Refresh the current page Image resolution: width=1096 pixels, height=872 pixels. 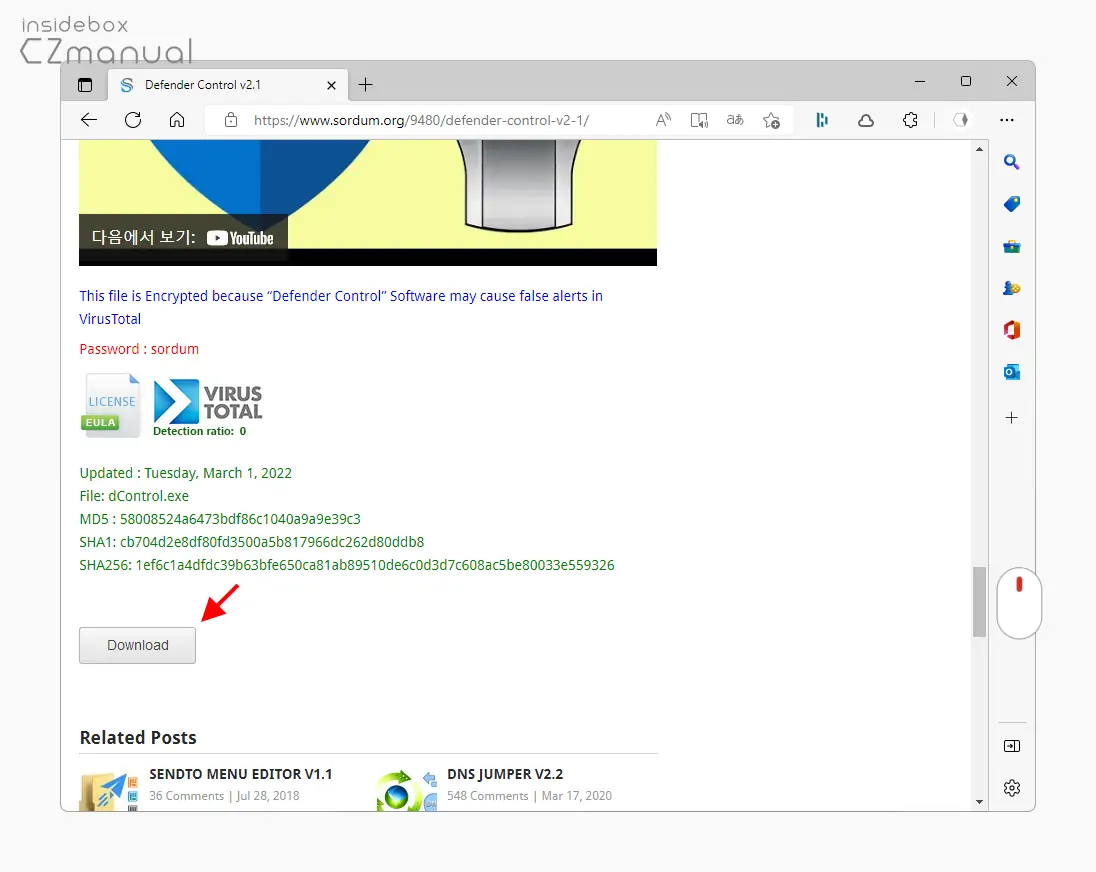tap(133, 120)
